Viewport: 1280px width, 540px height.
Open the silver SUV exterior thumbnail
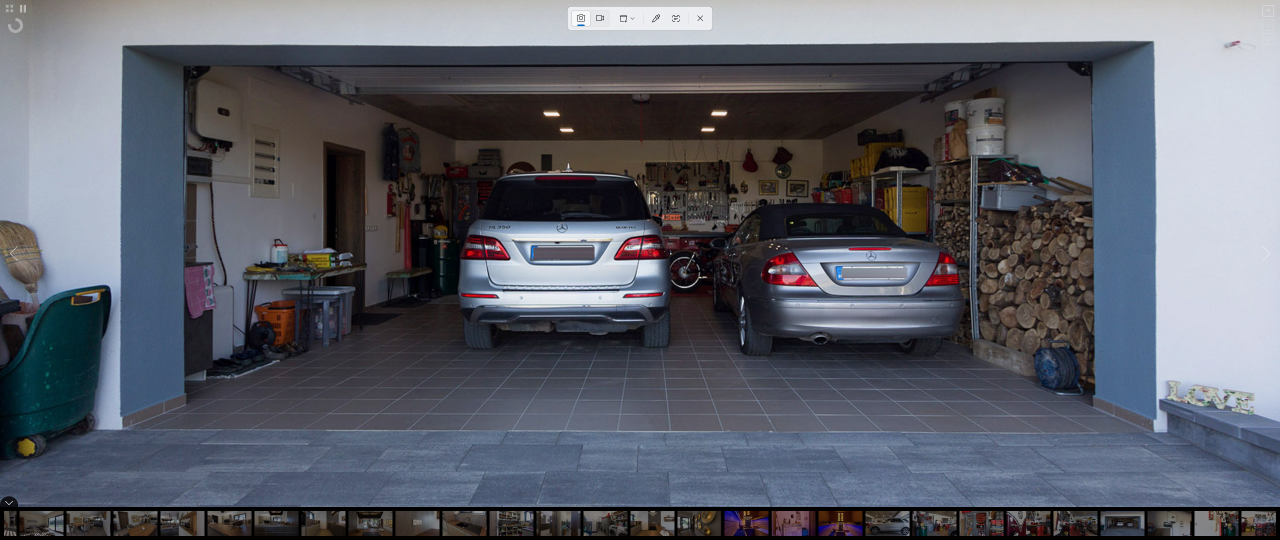[888, 523]
